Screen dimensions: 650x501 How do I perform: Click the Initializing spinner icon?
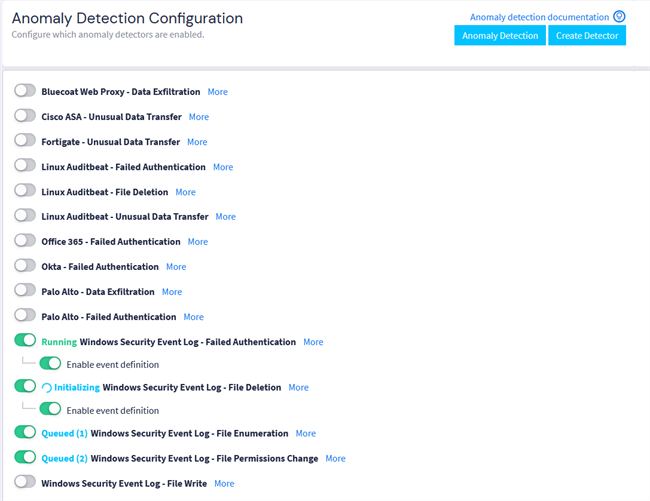[46, 388]
